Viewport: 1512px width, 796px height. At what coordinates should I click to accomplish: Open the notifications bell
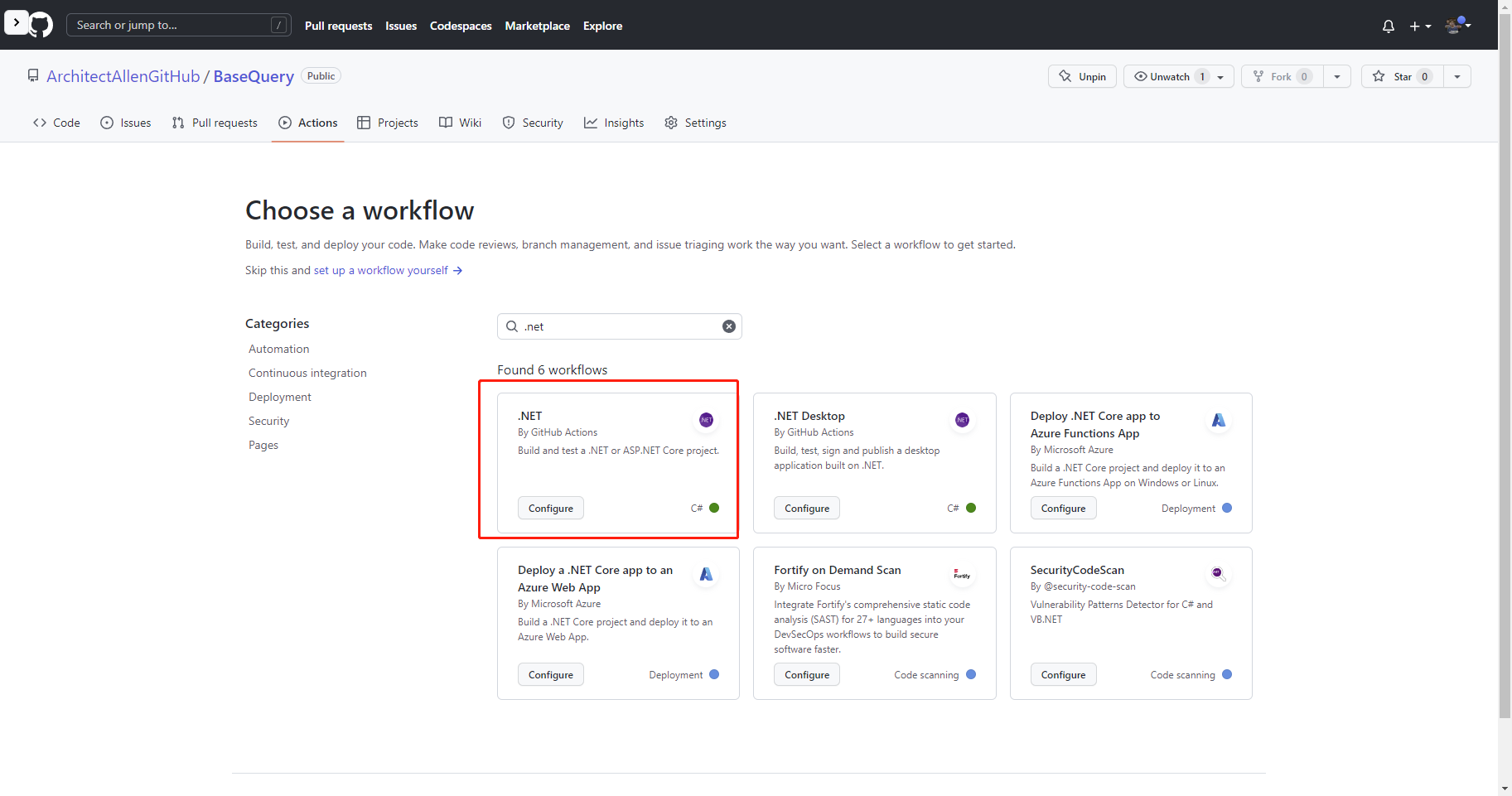point(1389,27)
